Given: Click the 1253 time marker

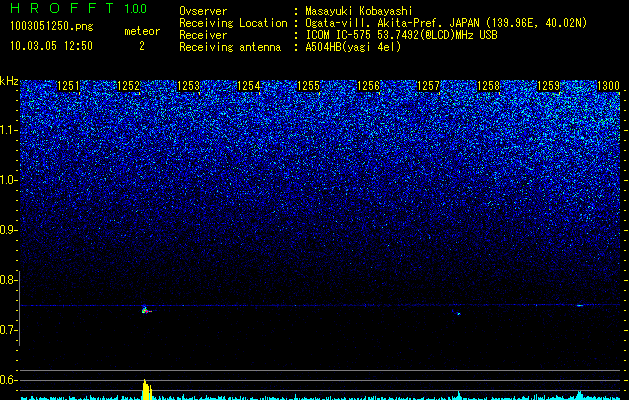Looking at the screenshot, I should 188,86.
